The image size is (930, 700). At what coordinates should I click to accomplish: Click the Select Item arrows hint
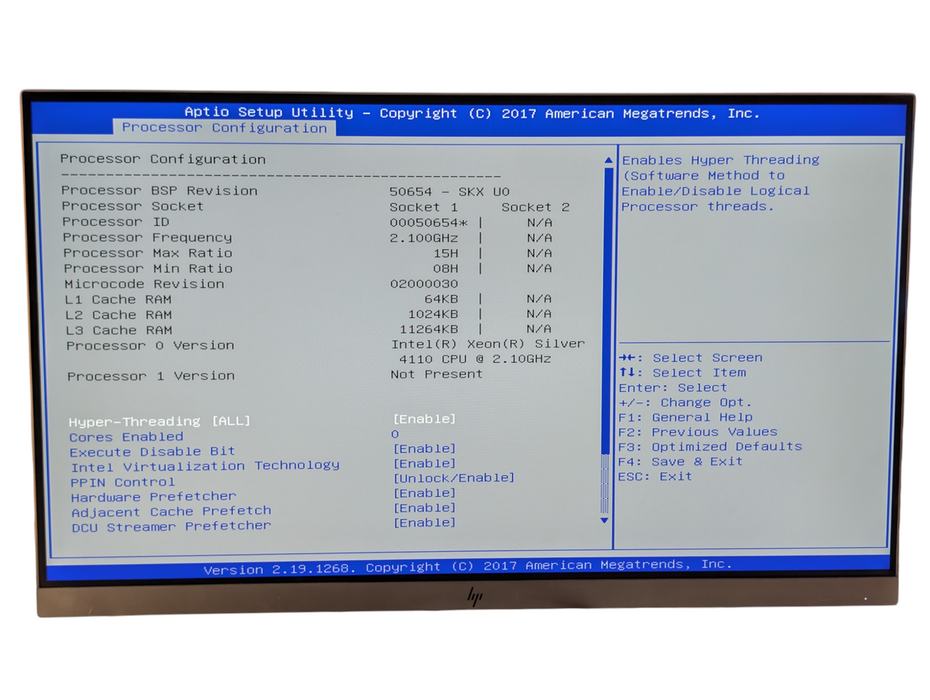pyautogui.click(x=683, y=373)
